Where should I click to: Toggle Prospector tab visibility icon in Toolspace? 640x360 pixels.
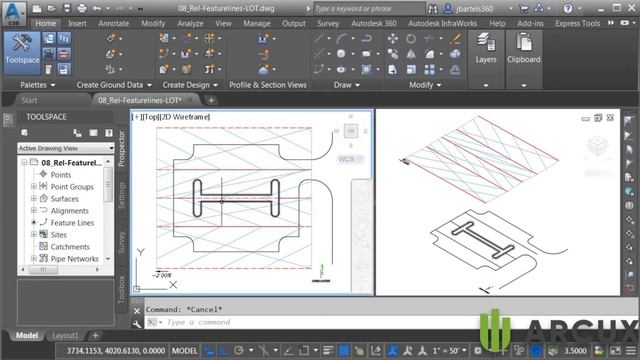(x=24, y=133)
